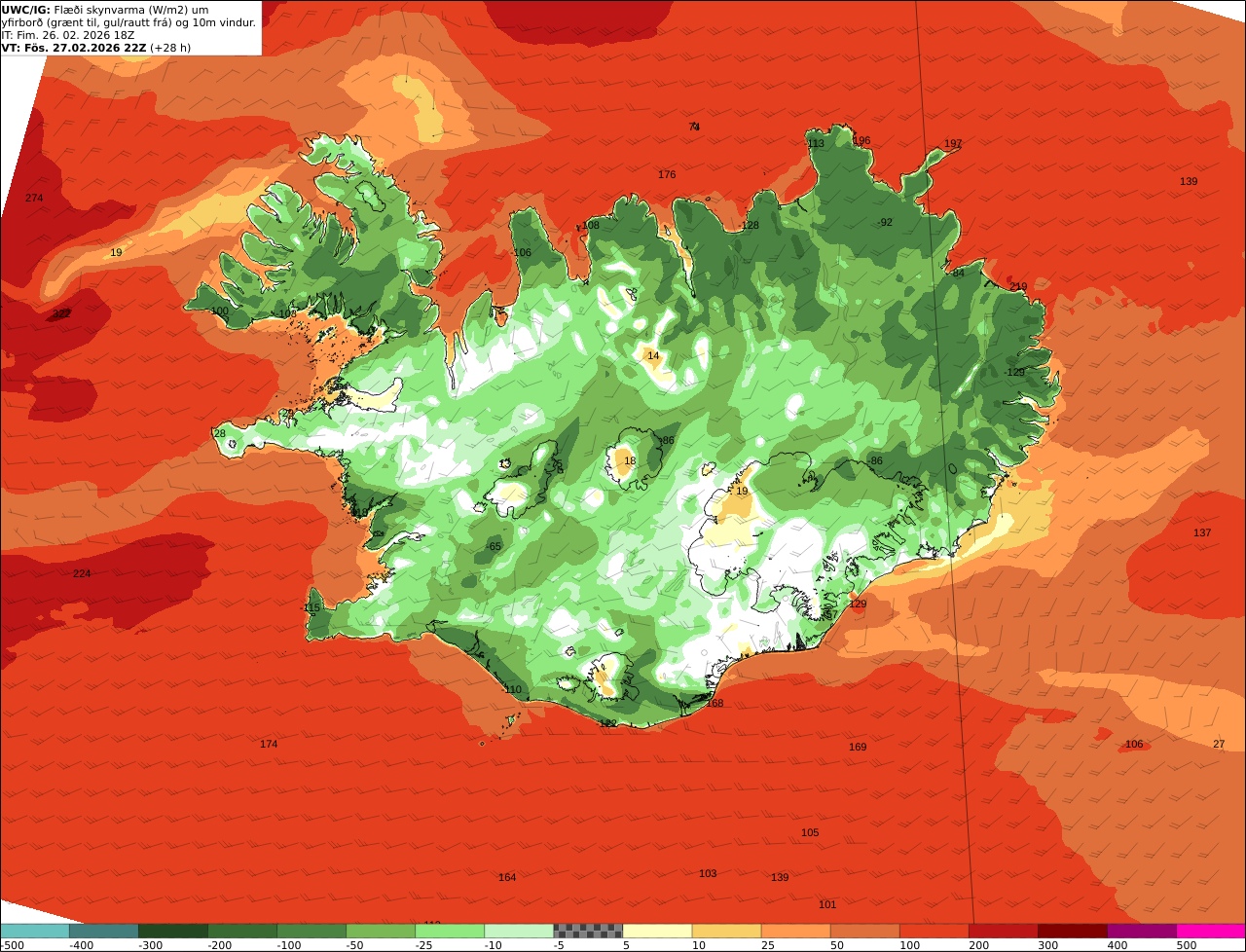This screenshot has width=1246, height=952.
Task: Click the '101' flux value on the map
Action: point(827,904)
